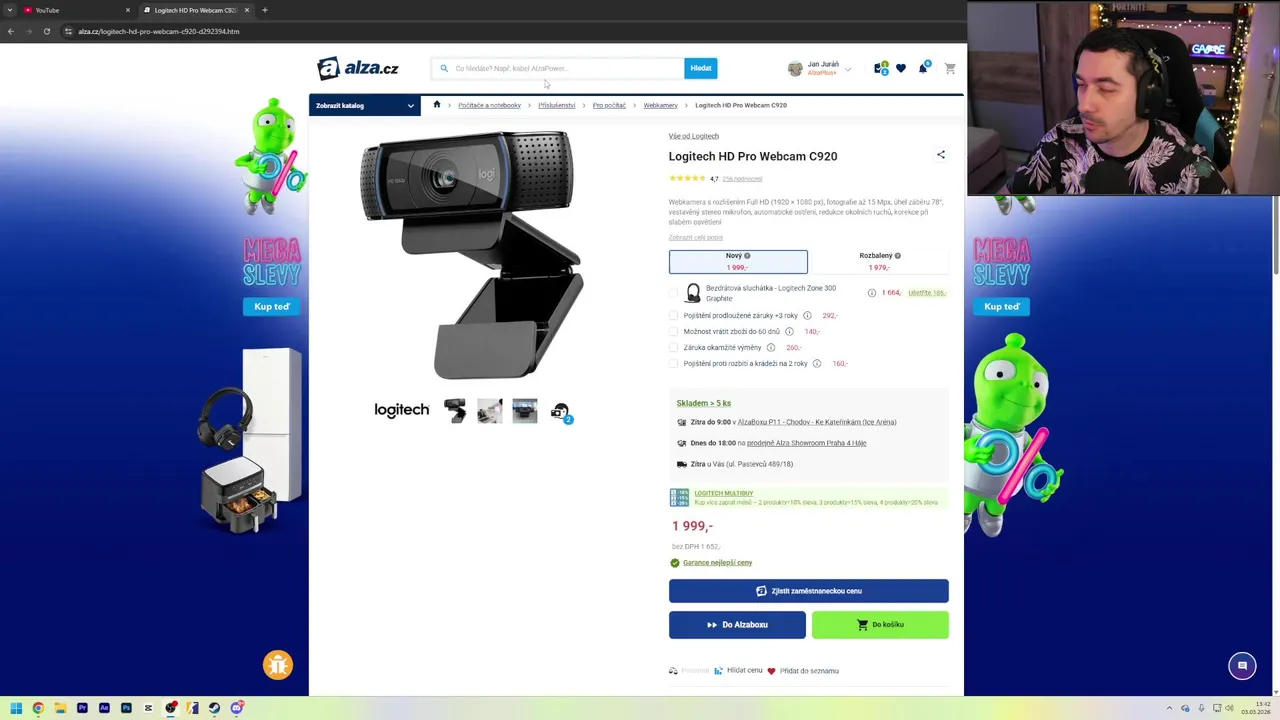Click info icon for Logitech Zone 300 headset
The width and height of the screenshot is (1280, 720).
(872, 293)
